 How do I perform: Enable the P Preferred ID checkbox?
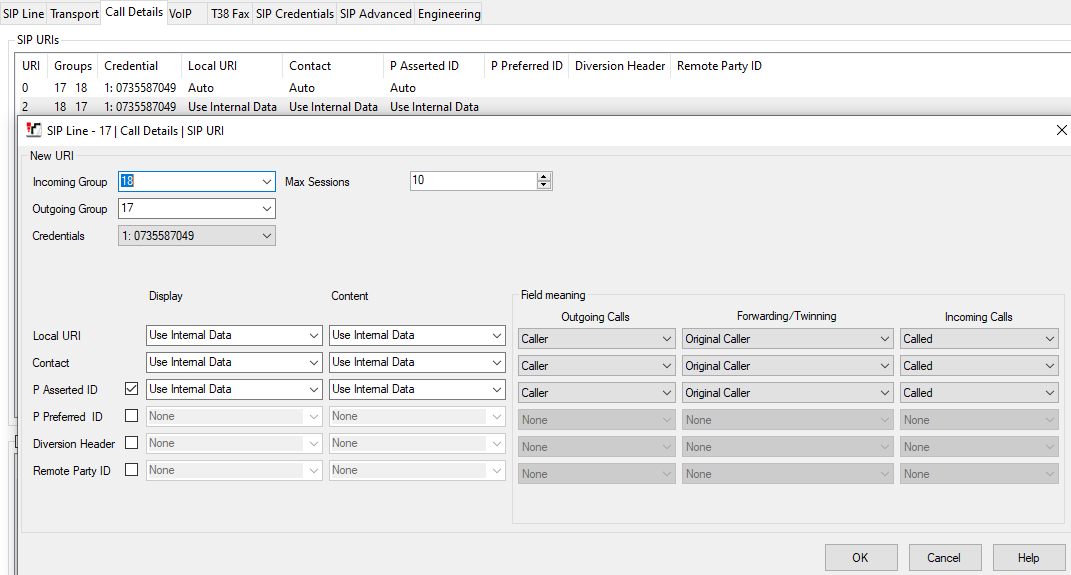tap(132, 415)
